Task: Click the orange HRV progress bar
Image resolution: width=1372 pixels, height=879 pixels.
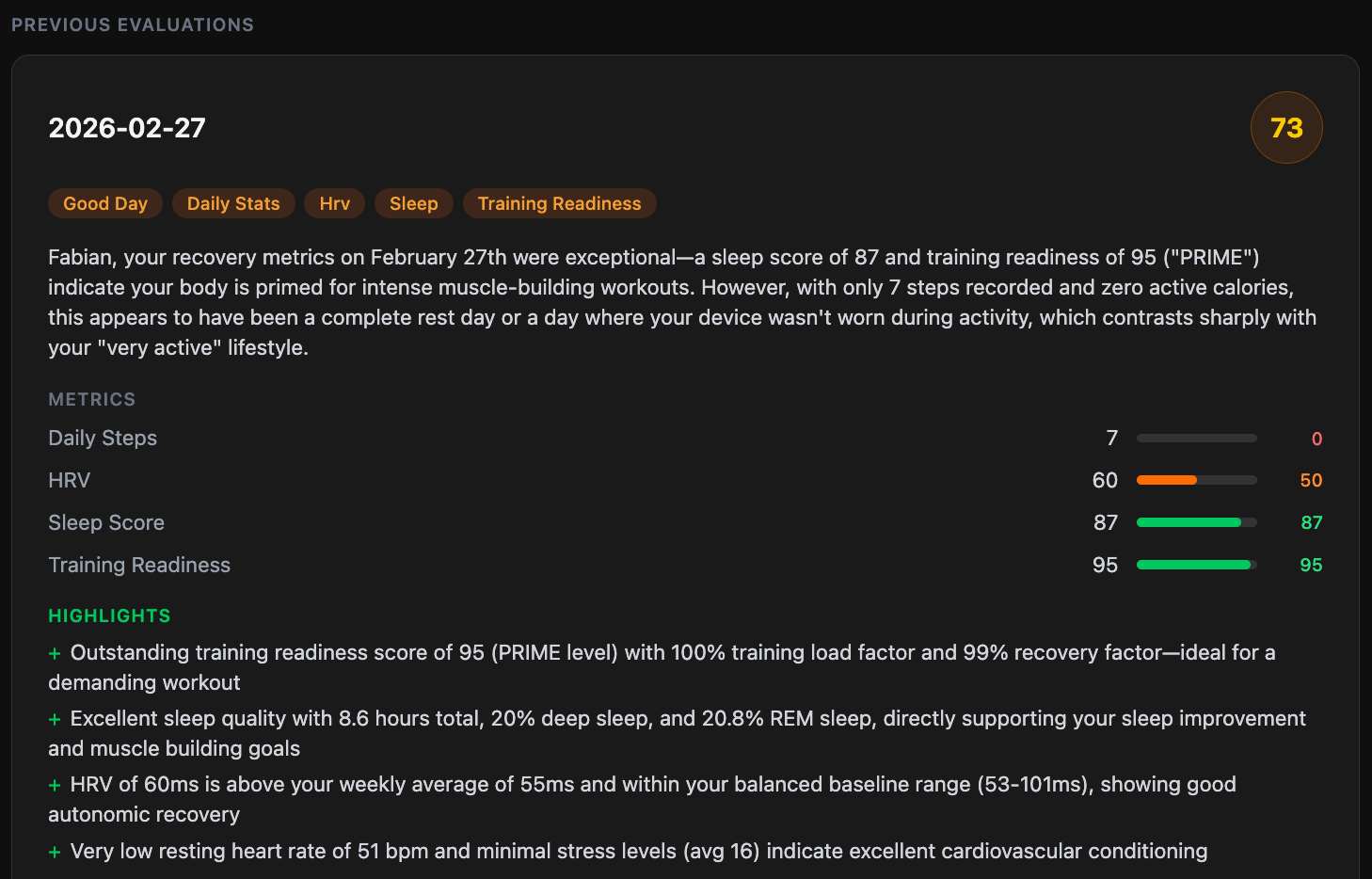Action: pyautogui.click(x=1196, y=480)
